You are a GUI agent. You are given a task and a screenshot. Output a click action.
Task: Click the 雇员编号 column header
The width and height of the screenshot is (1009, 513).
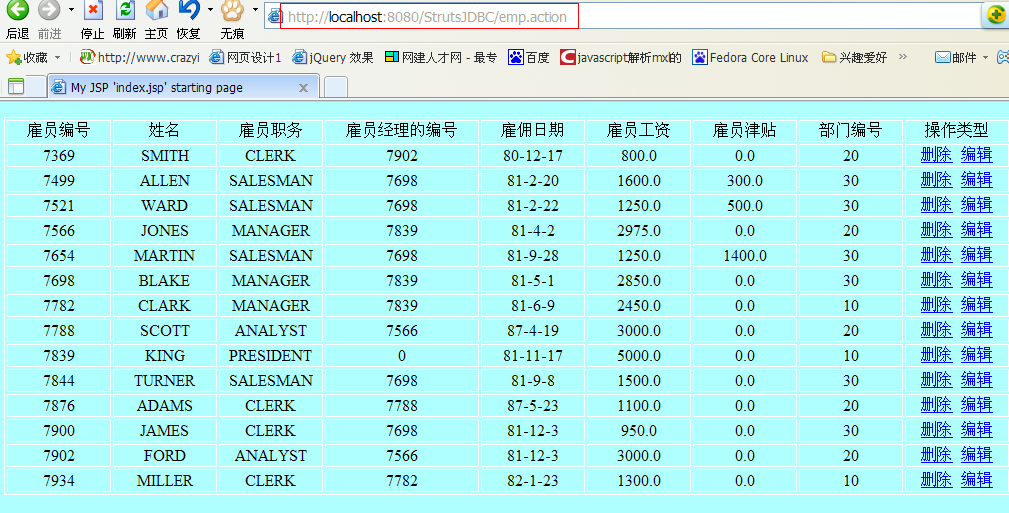coord(59,131)
